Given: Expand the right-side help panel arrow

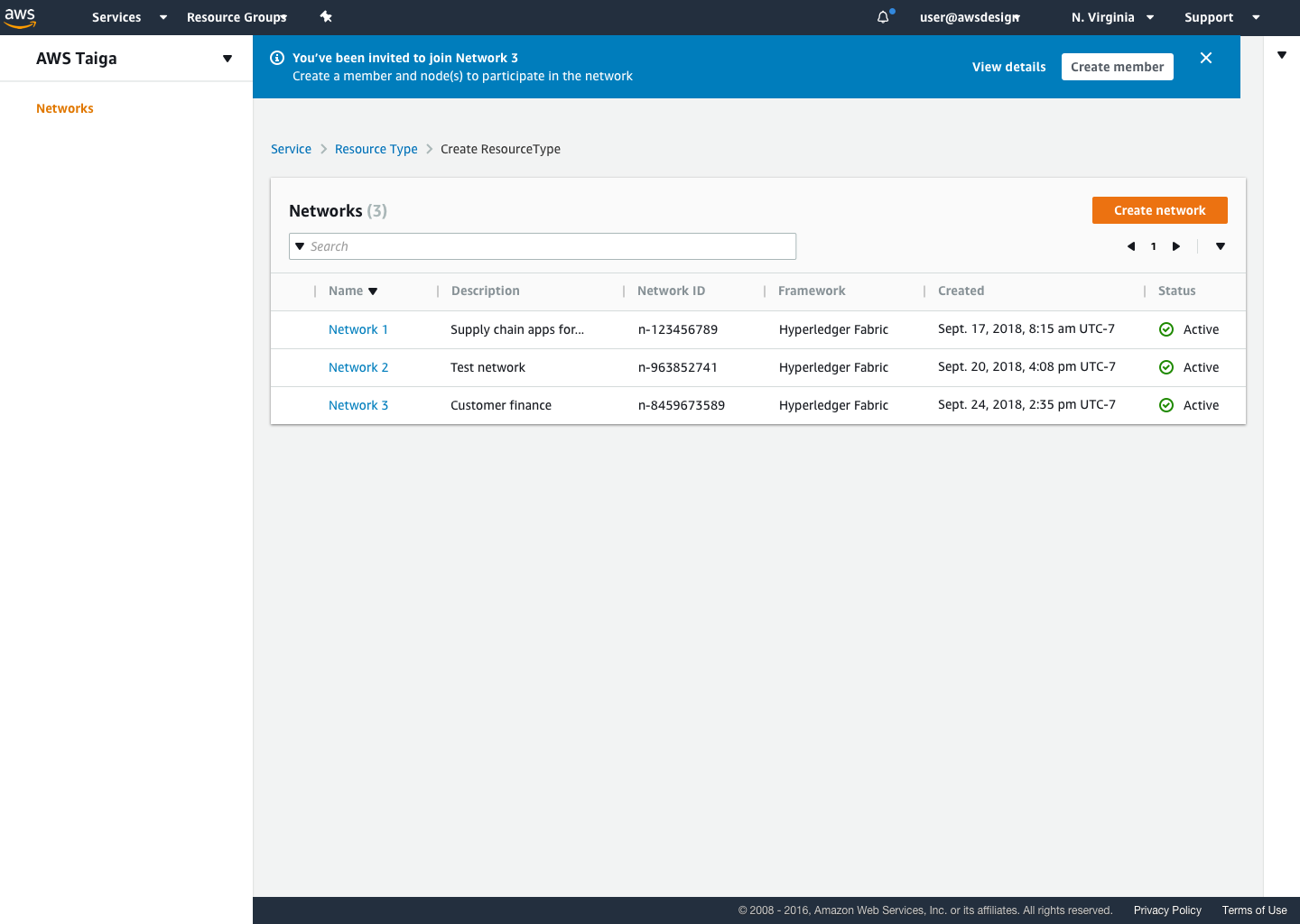Looking at the screenshot, I should 1282,55.
